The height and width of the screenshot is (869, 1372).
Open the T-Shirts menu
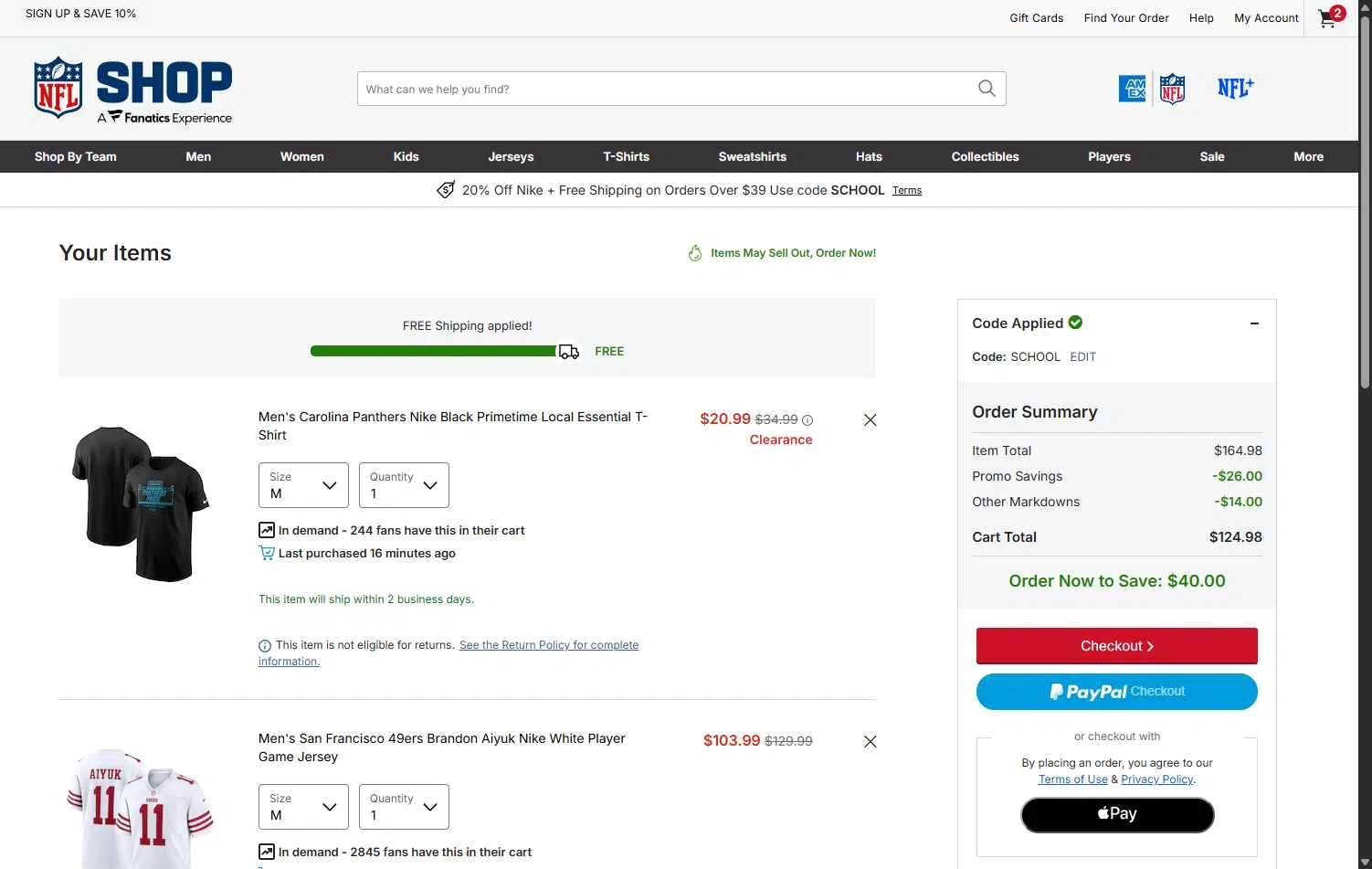click(626, 156)
